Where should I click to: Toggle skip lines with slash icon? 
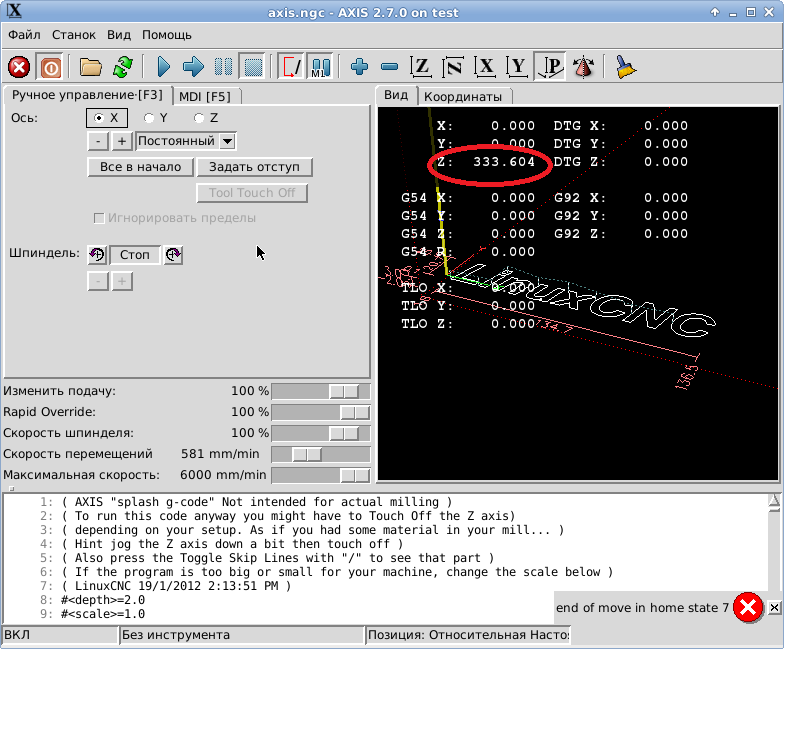290,67
